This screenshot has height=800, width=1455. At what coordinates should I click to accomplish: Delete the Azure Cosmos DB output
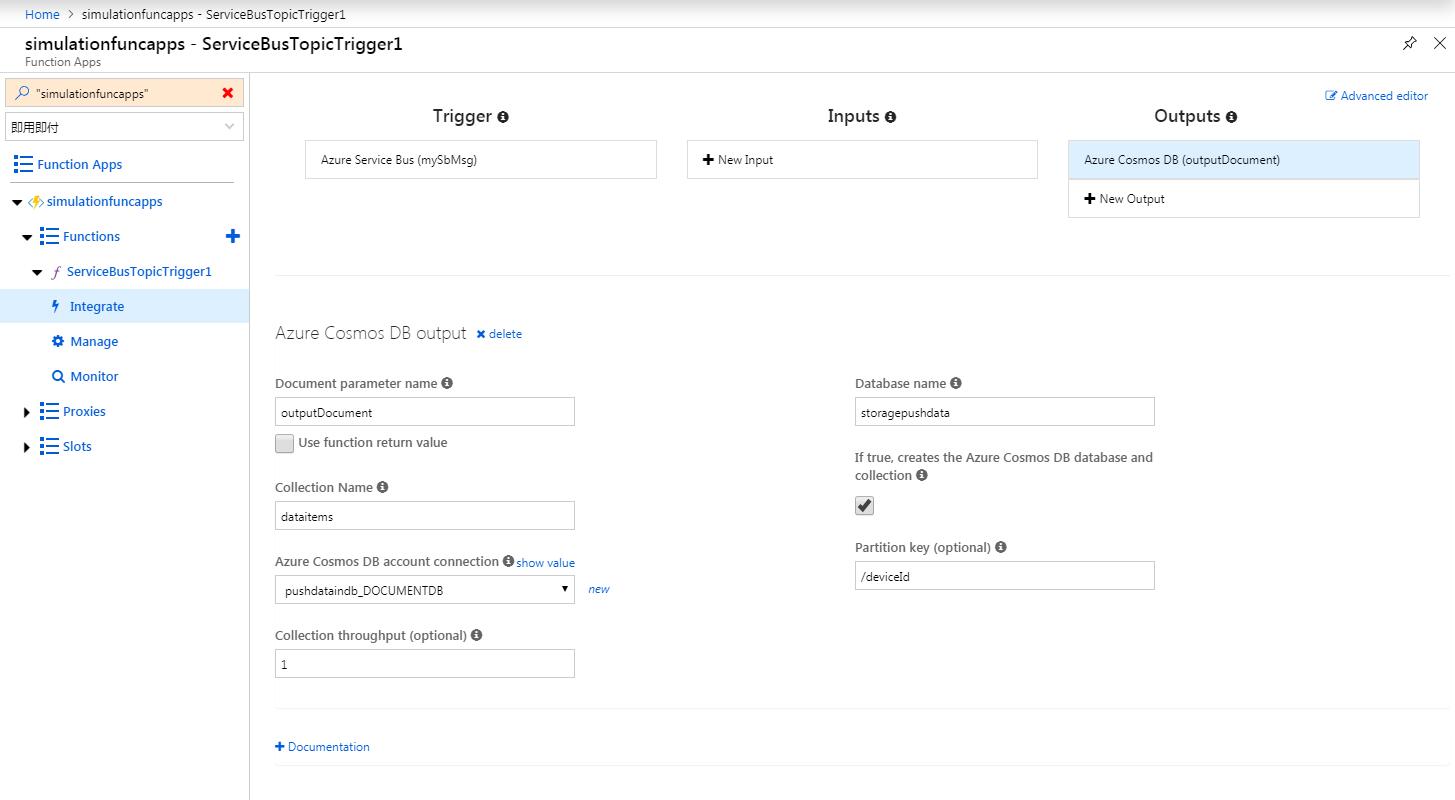tap(499, 334)
